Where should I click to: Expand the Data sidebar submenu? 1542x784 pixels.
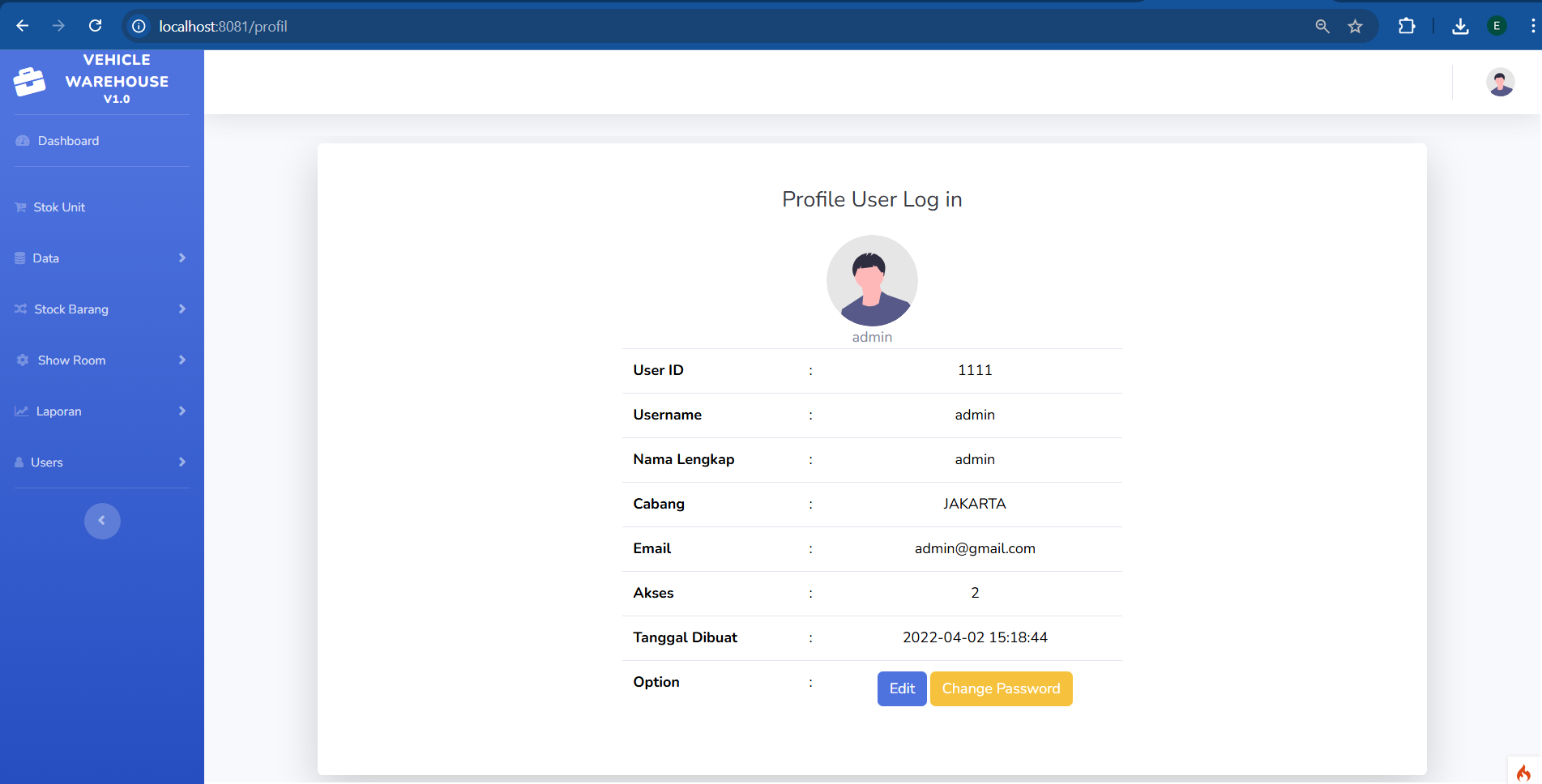coord(101,258)
